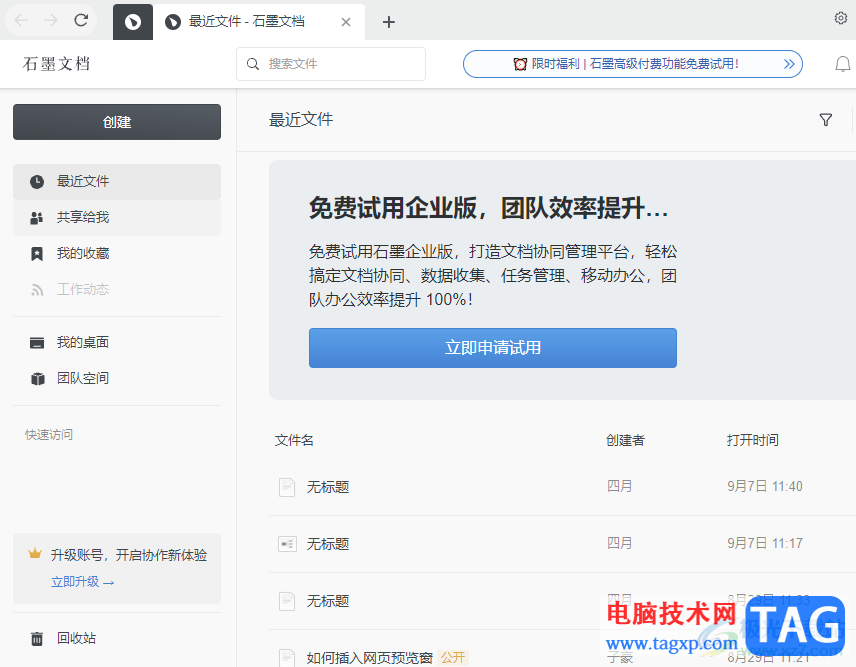Click the box icon beside 团队空间

click(37, 379)
